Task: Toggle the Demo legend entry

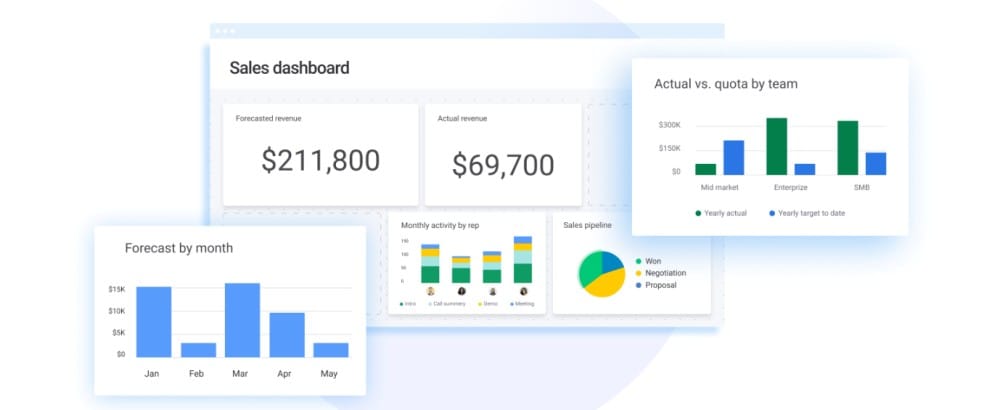Action: coord(489,304)
